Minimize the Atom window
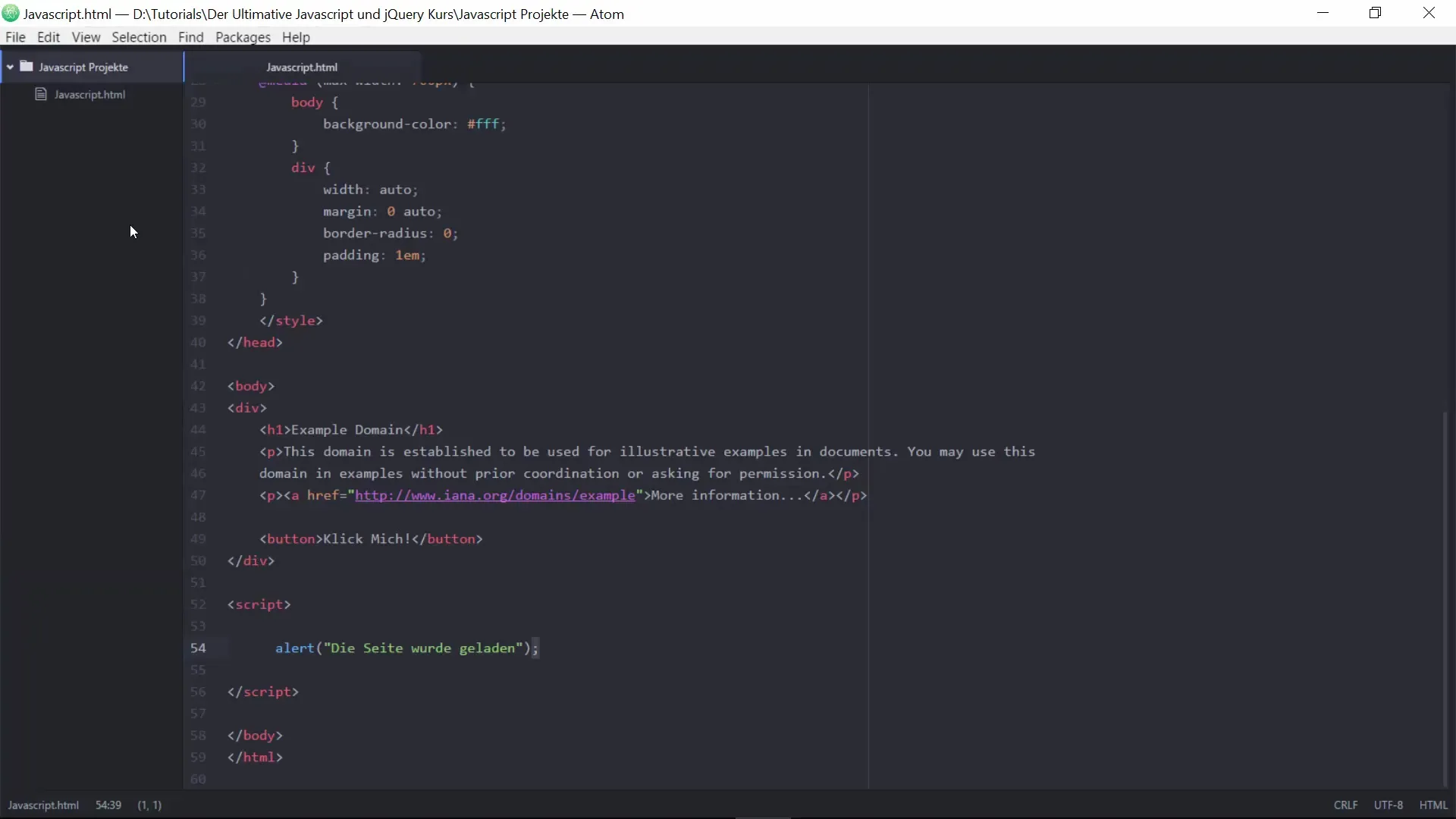1456x819 pixels. click(x=1323, y=13)
